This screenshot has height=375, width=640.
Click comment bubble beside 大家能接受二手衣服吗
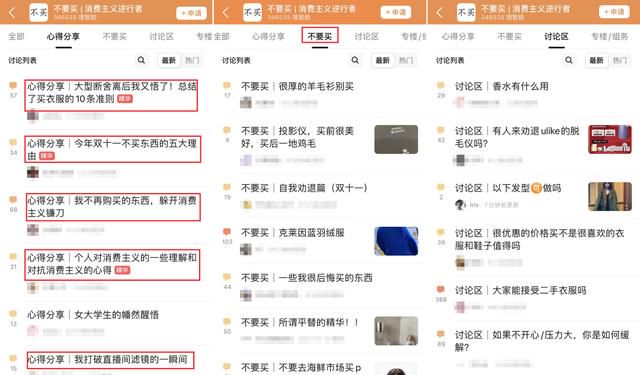[440, 289]
